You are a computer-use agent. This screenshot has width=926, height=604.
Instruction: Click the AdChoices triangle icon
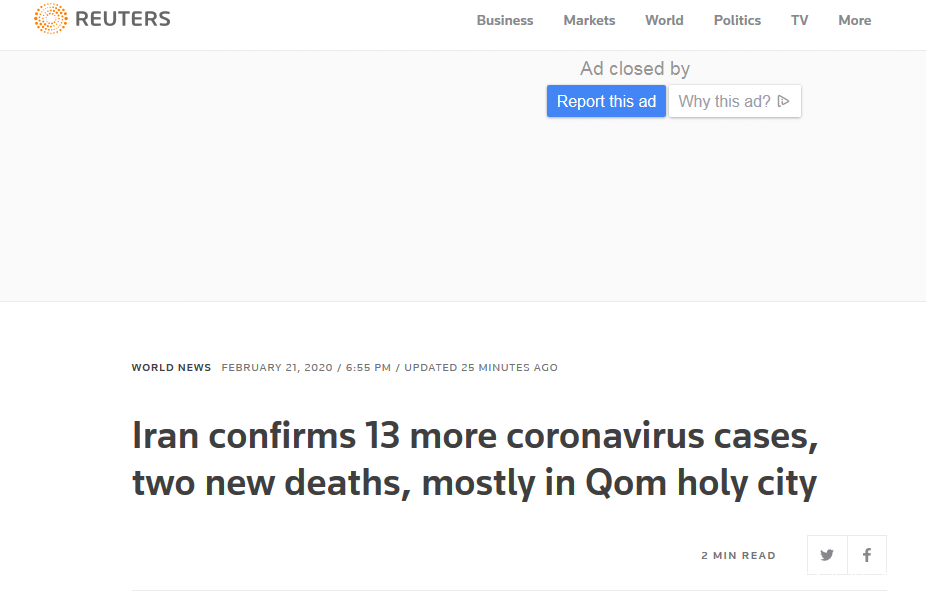784,101
